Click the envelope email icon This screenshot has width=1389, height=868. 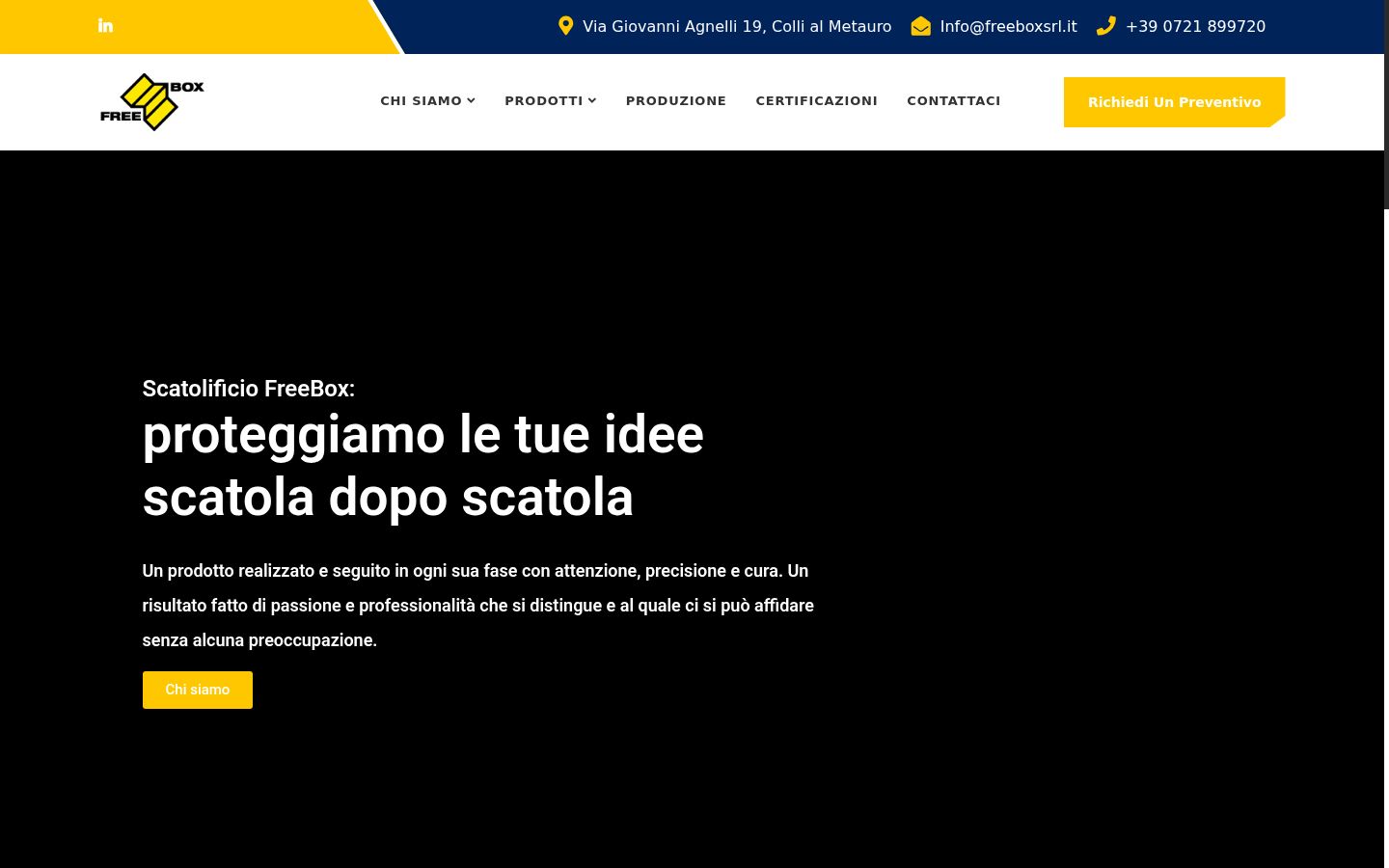(921, 26)
